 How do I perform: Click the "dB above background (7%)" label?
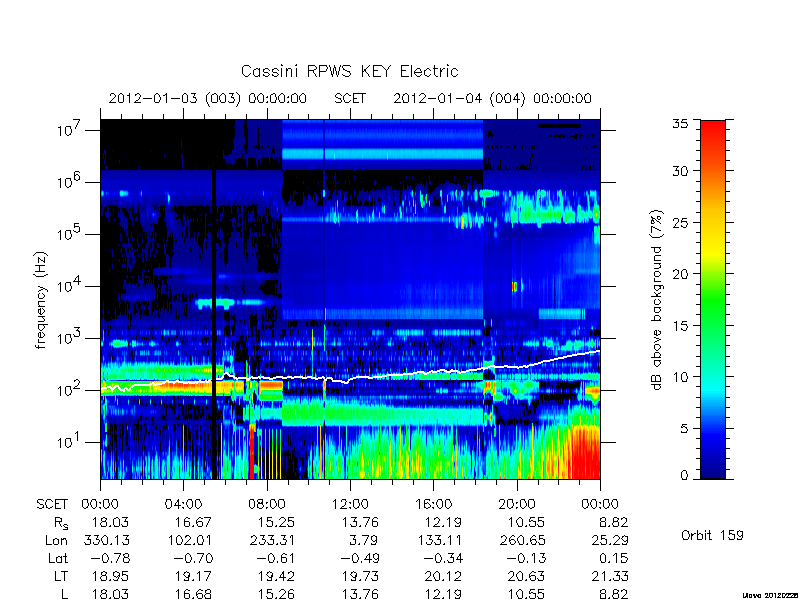pyautogui.click(x=656, y=300)
